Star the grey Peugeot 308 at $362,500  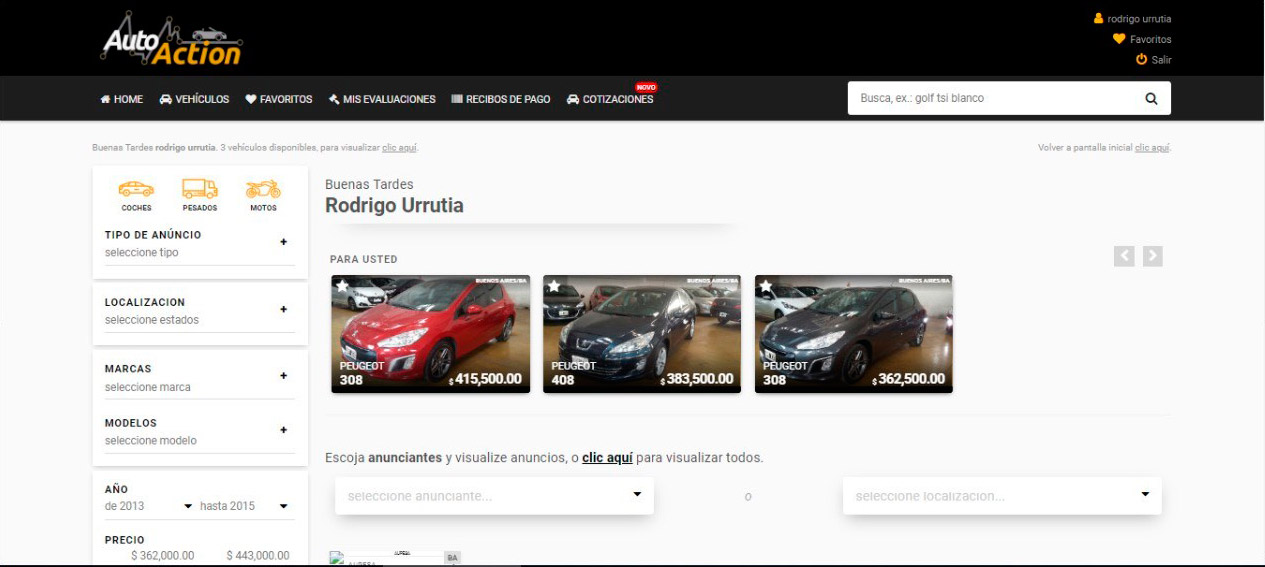[766, 286]
